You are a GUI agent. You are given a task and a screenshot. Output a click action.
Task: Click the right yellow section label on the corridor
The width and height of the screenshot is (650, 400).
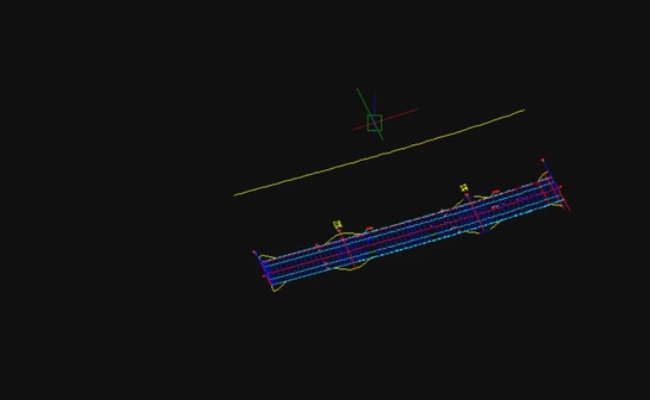(x=464, y=188)
